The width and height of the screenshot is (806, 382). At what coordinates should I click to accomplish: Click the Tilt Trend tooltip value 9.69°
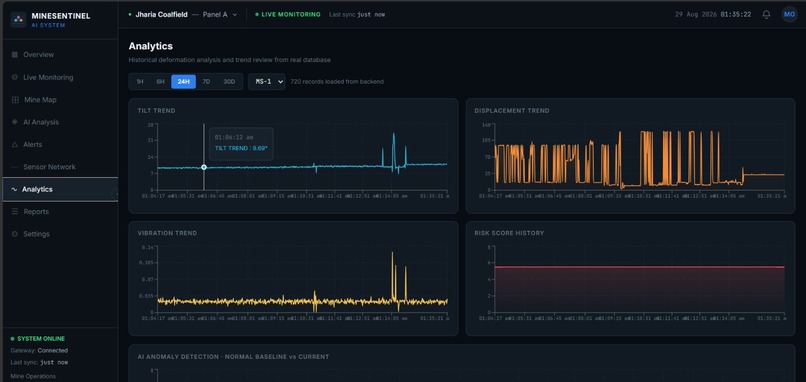(241, 149)
